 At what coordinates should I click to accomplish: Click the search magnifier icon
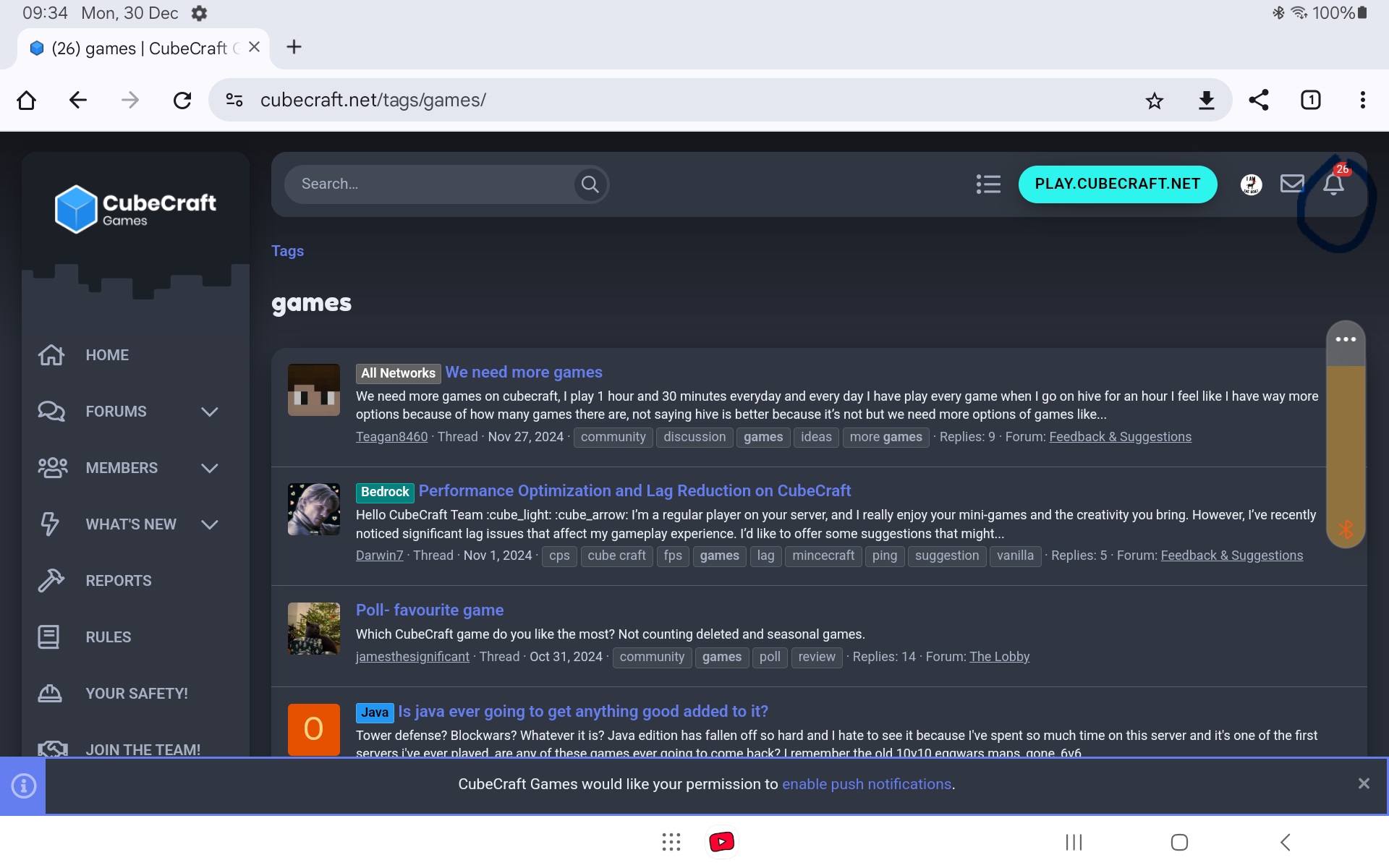590,184
